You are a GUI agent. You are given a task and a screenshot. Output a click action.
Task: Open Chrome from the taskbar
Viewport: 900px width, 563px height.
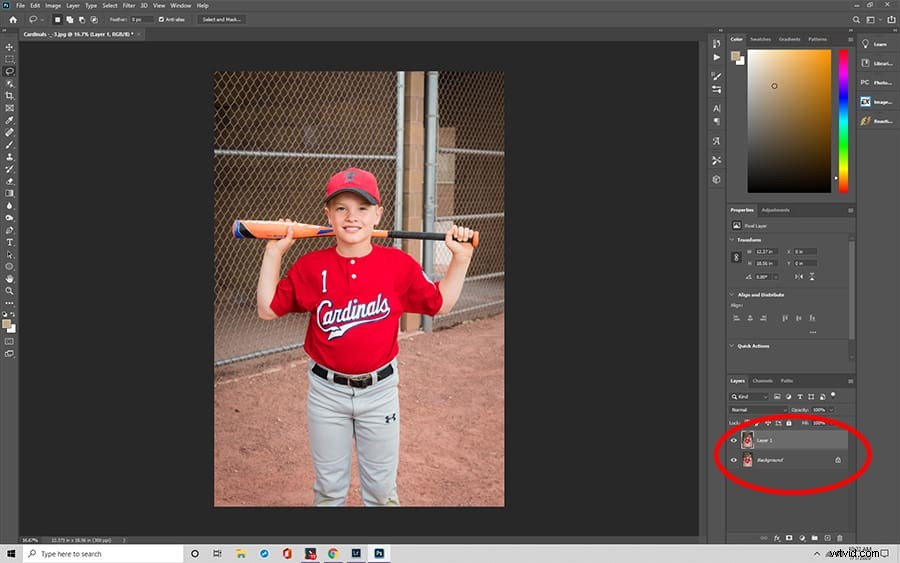pyautogui.click(x=332, y=554)
